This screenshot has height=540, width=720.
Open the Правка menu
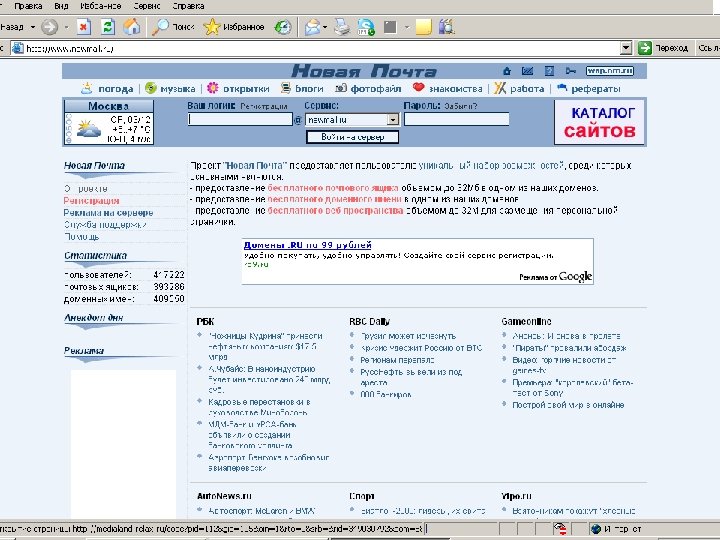28,6
